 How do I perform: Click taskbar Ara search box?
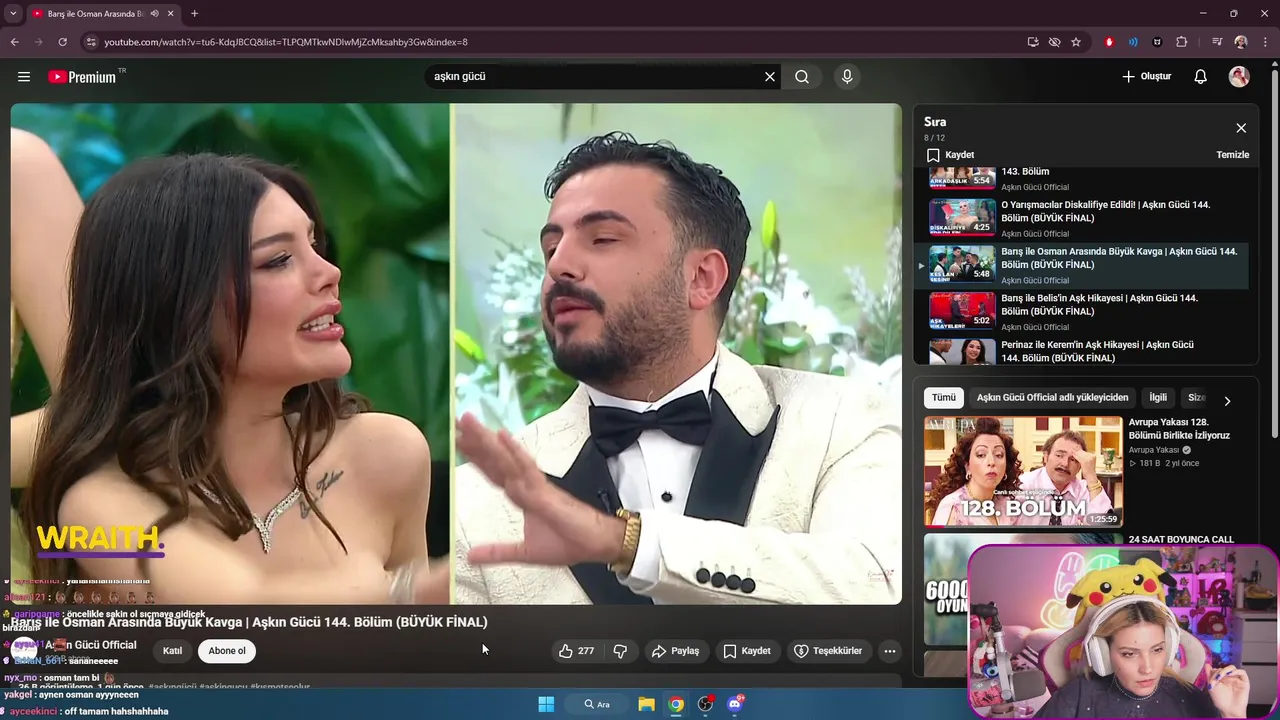click(x=597, y=704)
